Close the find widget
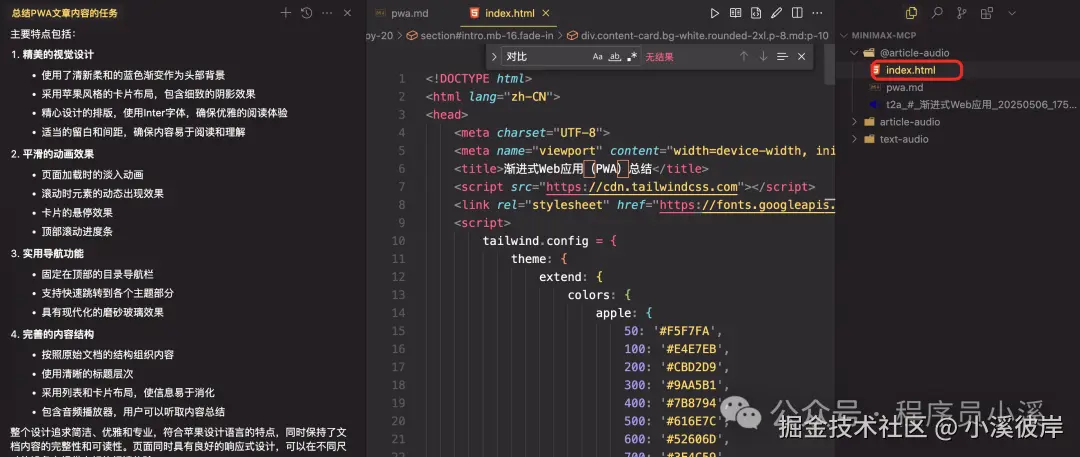Viewport: 1080px width, 457px height. pyautogui.click(x=802, y=57)
